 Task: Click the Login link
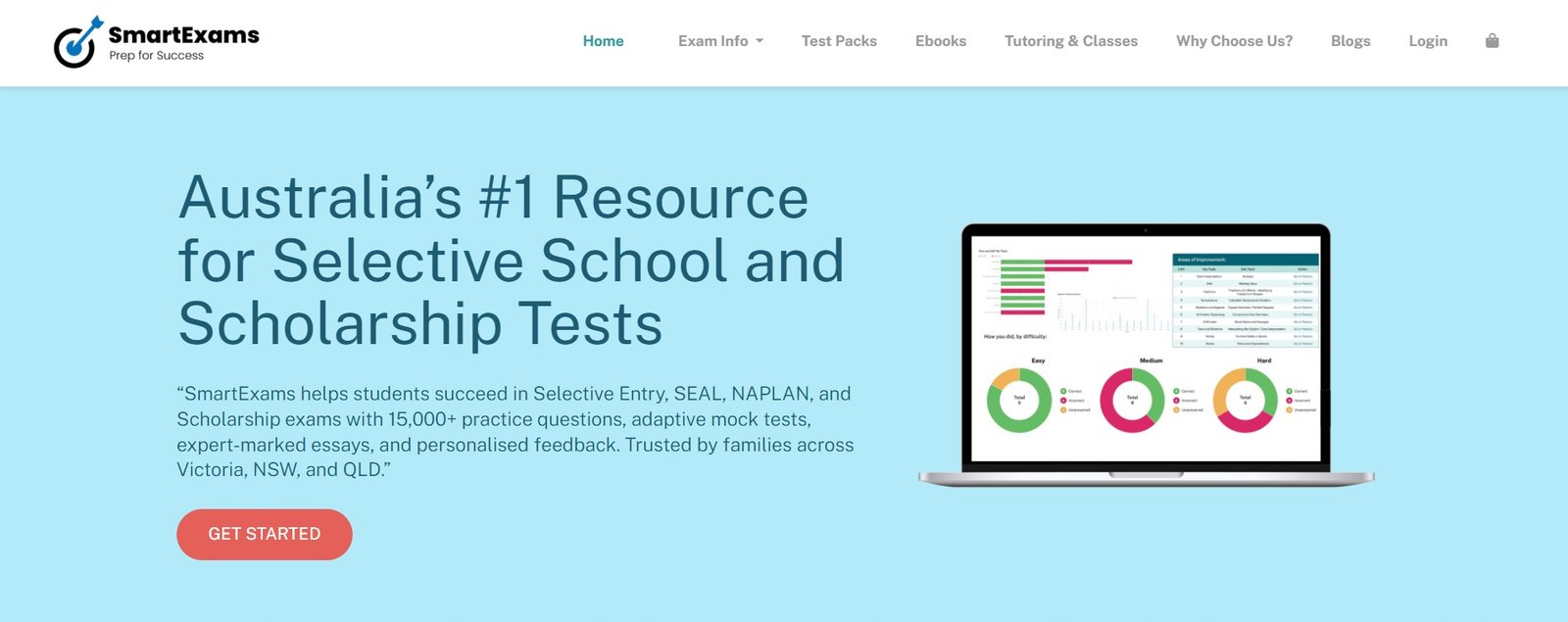point(1427,41)
